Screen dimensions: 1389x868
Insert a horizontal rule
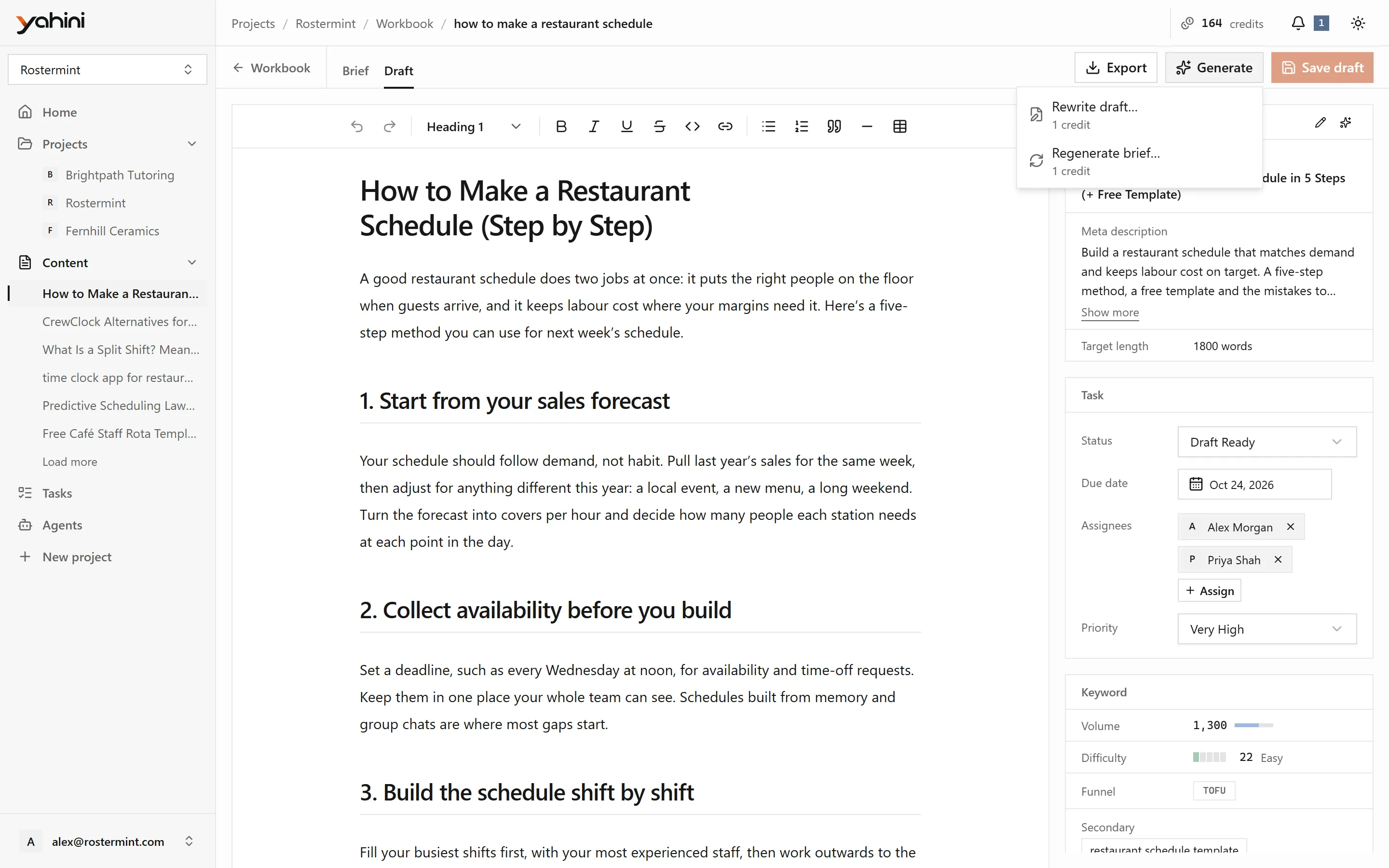coord(867,126)
